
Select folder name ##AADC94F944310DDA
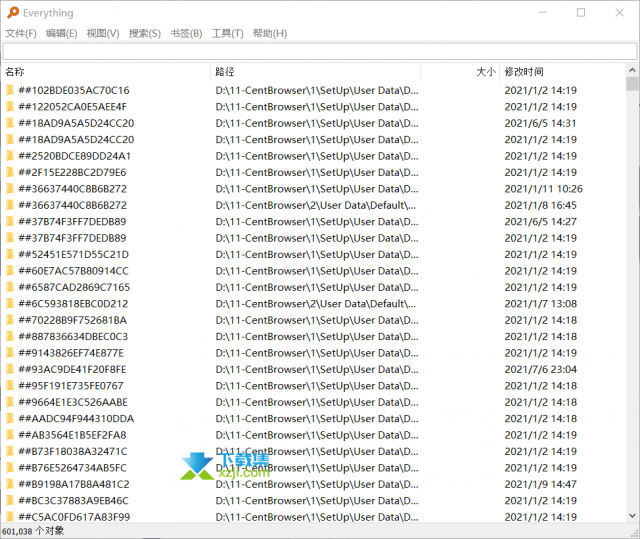tap(76, 419)
